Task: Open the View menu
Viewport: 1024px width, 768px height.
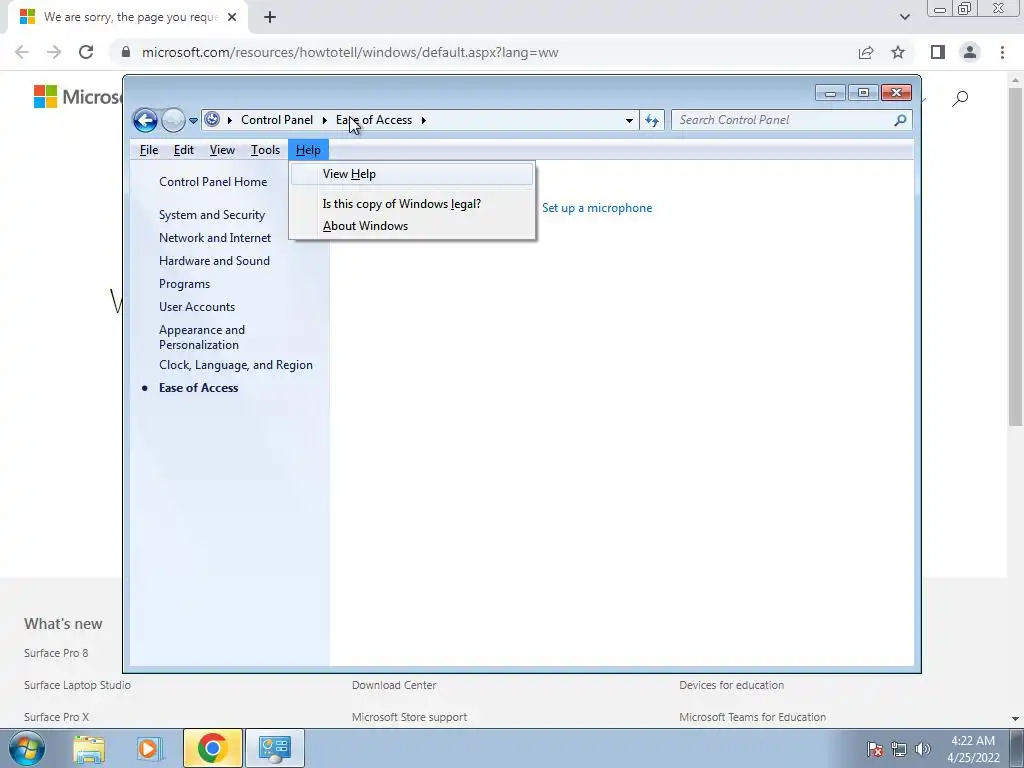Action: (x=222, y=150)
